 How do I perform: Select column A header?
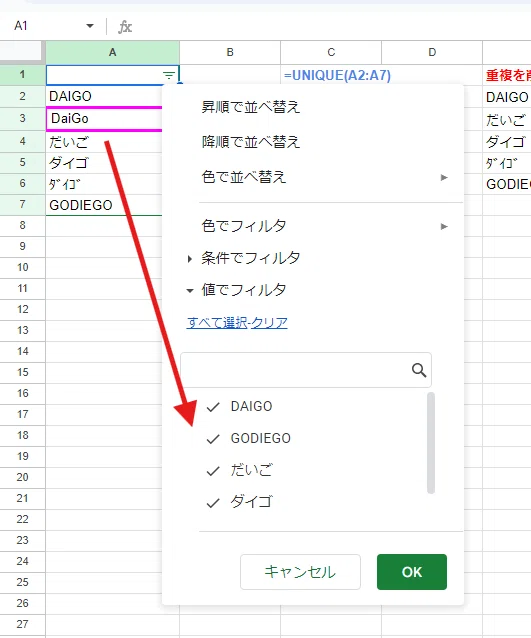click(x=112, y=52)
